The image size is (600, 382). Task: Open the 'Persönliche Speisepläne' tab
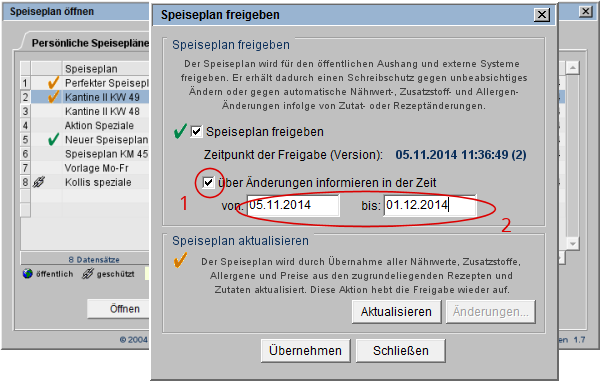[x=90, y=43]
